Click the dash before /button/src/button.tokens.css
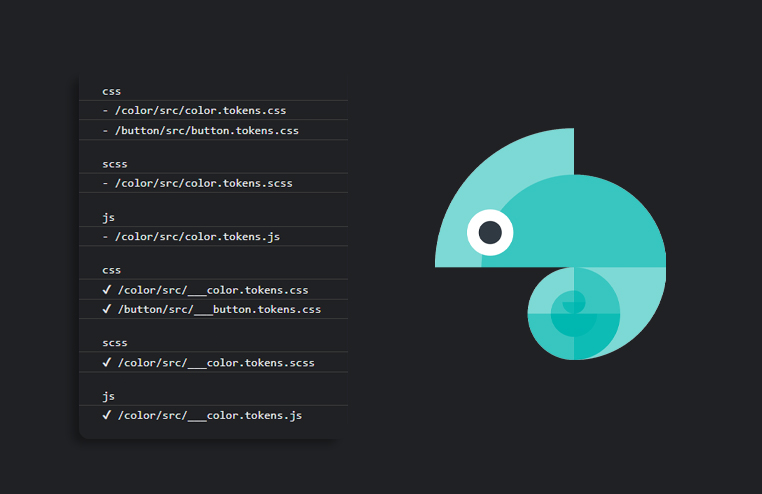 pos(106,130)
